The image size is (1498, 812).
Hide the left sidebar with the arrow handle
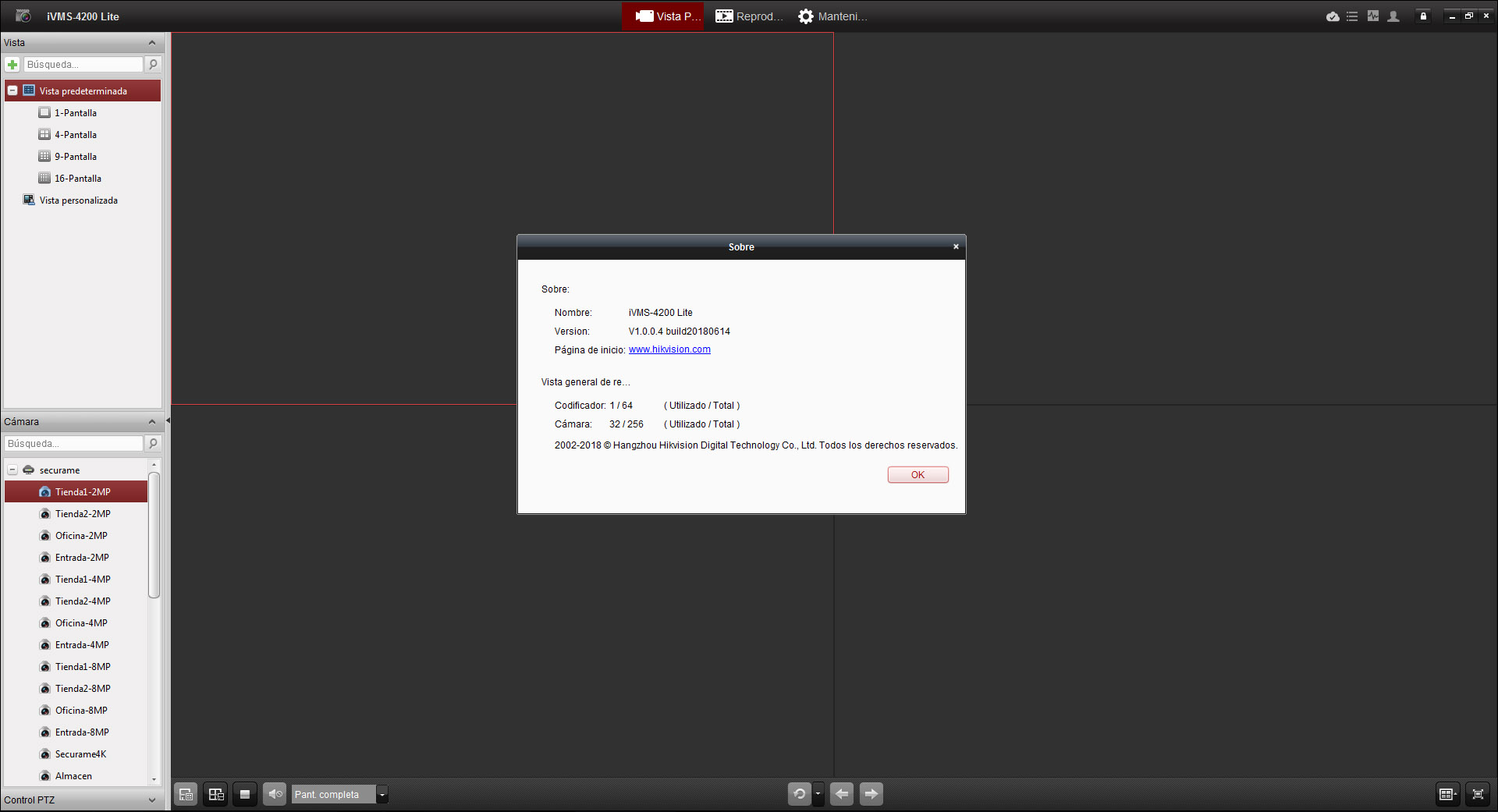click(168, 421)
